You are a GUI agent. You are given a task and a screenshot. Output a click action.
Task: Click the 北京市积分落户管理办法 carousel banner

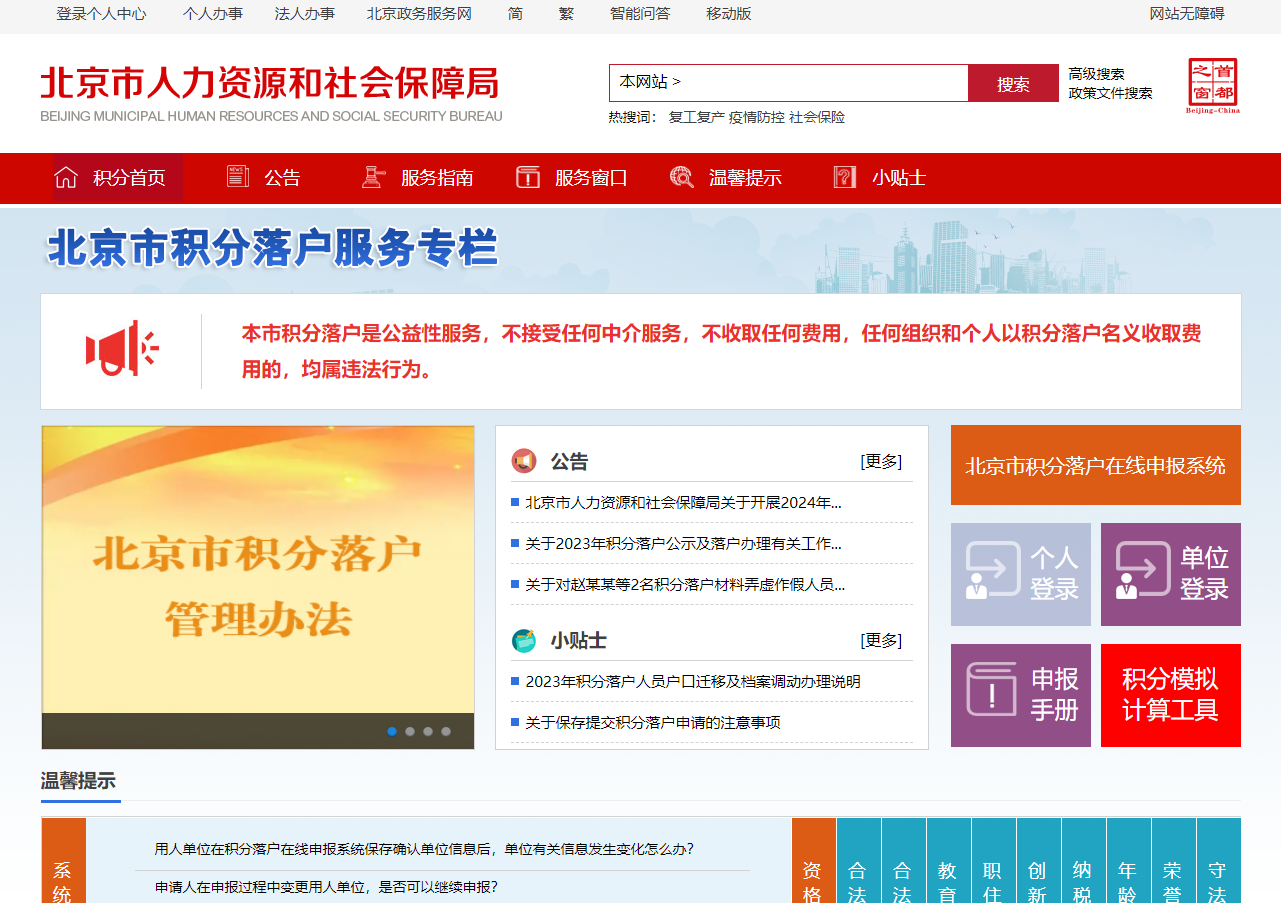coord(258,587)
